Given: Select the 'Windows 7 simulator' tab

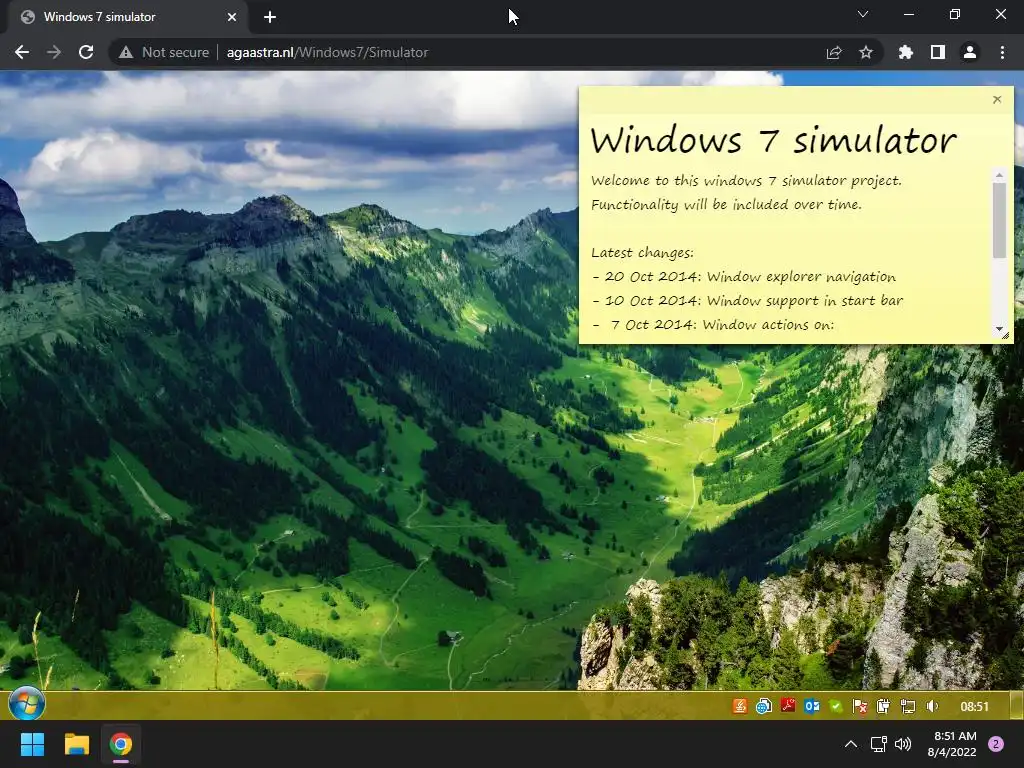Looking at the screenshot, I should 127,17.
